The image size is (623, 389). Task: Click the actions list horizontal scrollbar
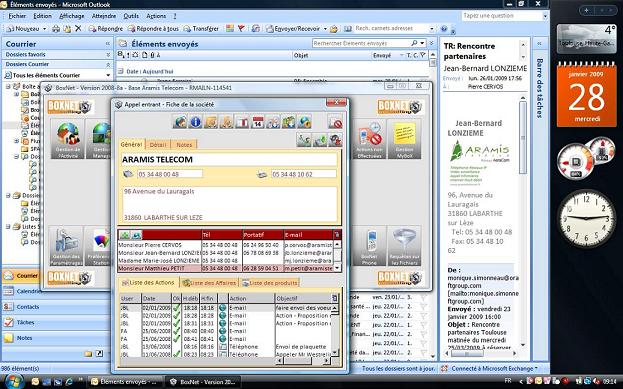[x=303, y=361]
